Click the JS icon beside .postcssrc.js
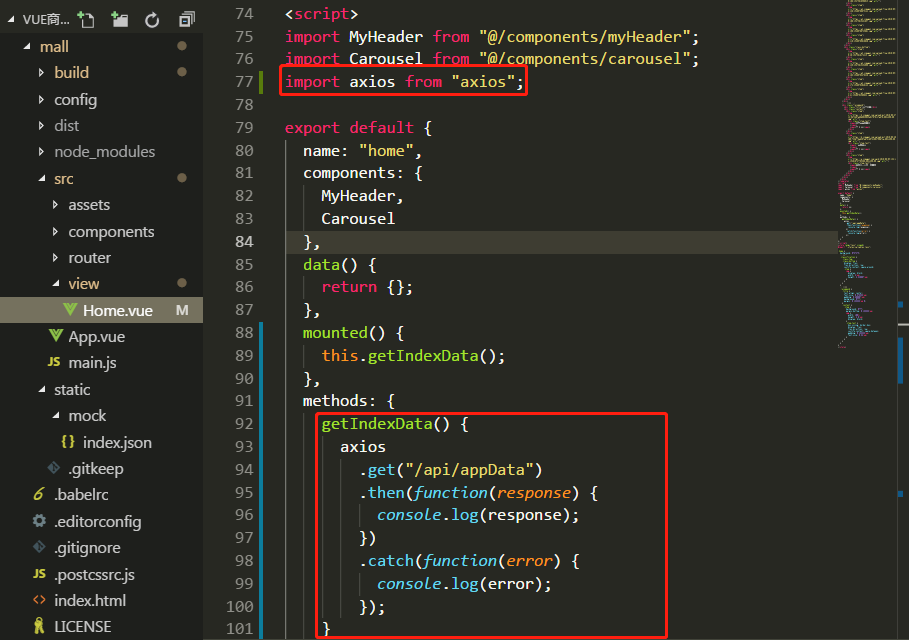The width and height of the screenshot is (909, 640). point(39,573)
